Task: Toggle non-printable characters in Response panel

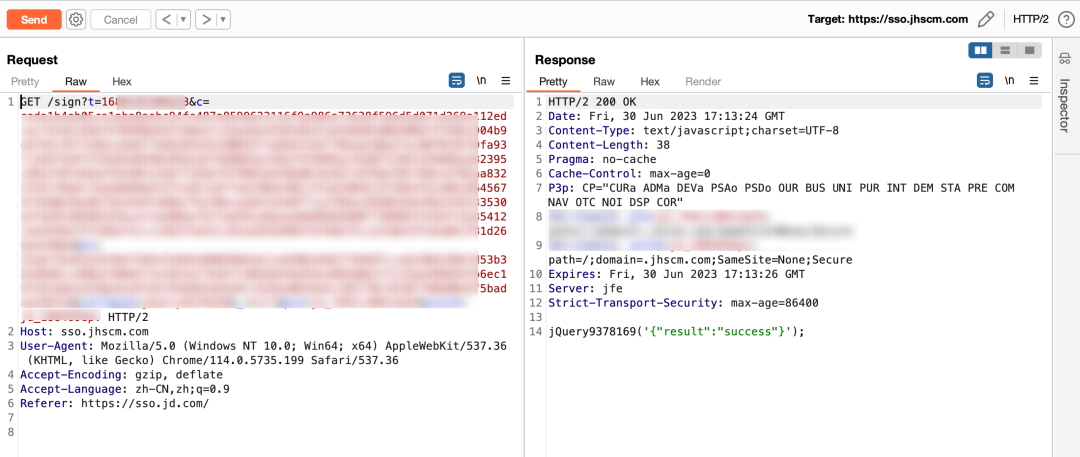Action: tap(1009, 81)
